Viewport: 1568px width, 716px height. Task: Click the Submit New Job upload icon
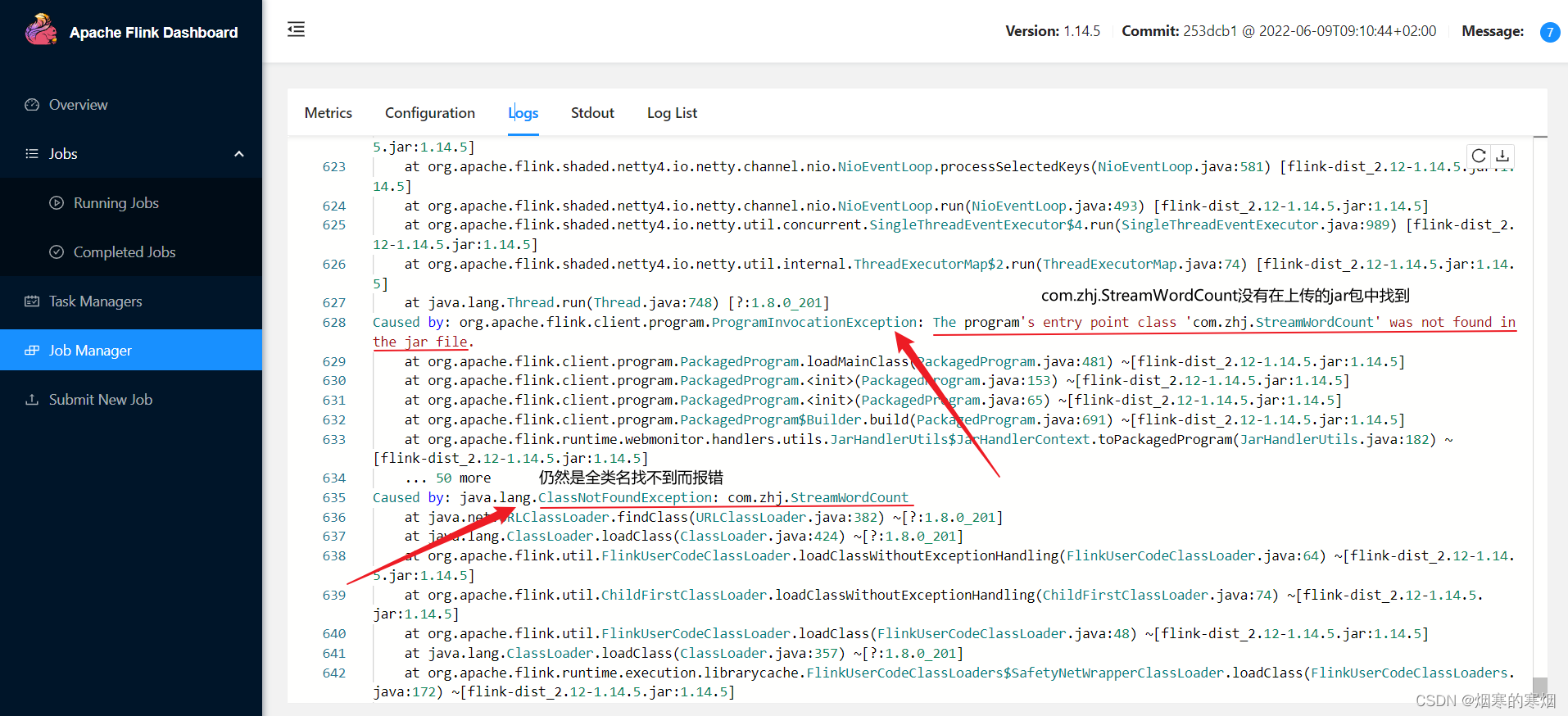point(32,400)
